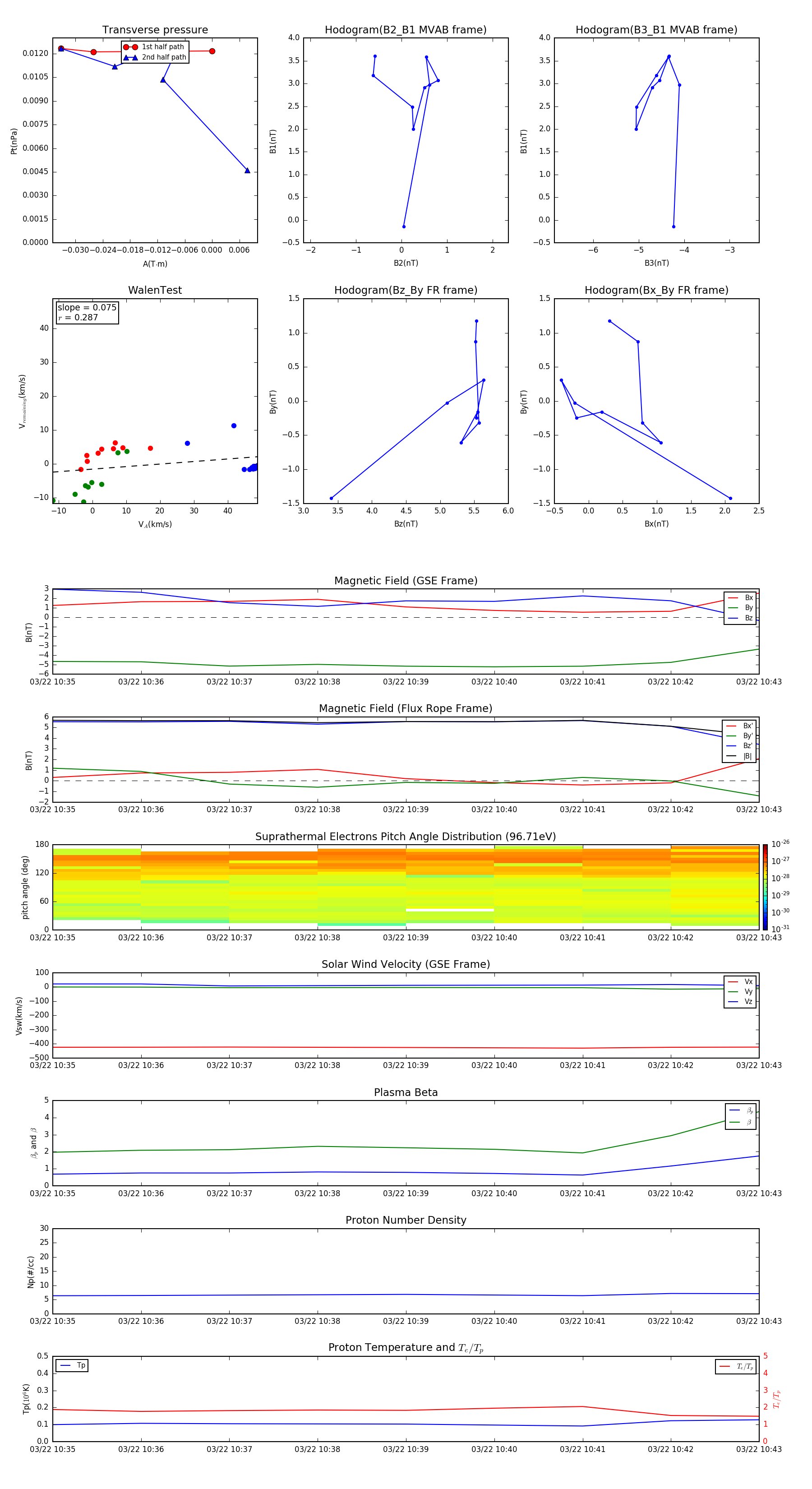
Task: Click the 'Tp' legend entry
Action: coord(72,1365)
